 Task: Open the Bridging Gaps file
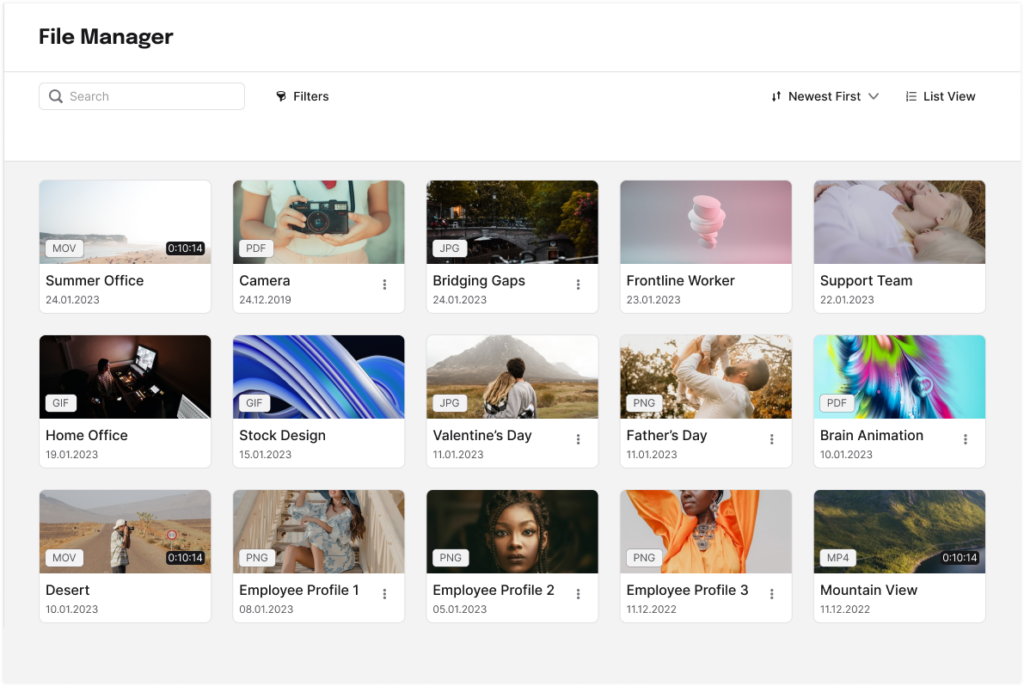tap(511, 221)
